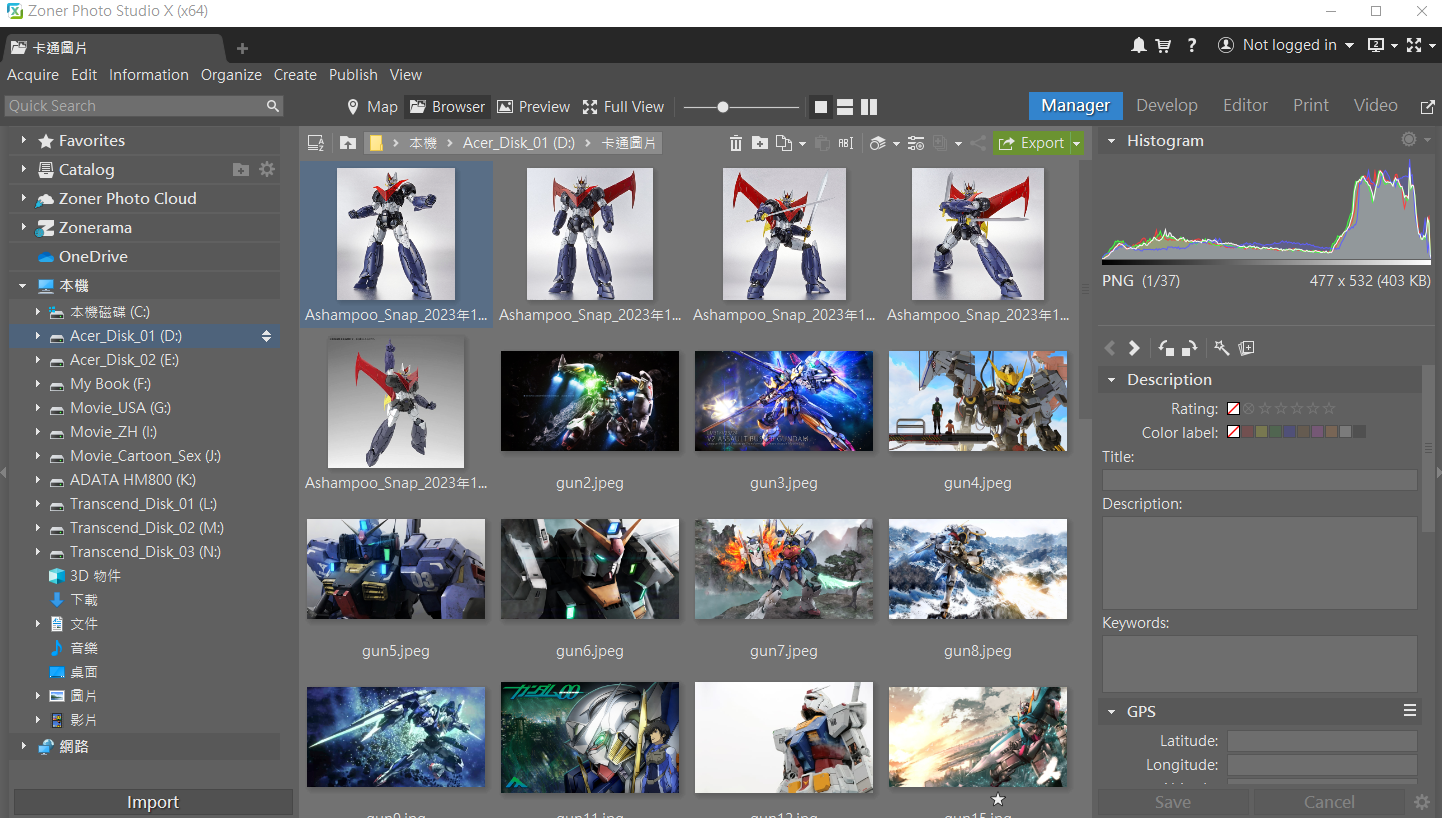Click the Quick Search magnifier icon
The height and width of the screenshot is (818, 1442).
coord(273,106)
